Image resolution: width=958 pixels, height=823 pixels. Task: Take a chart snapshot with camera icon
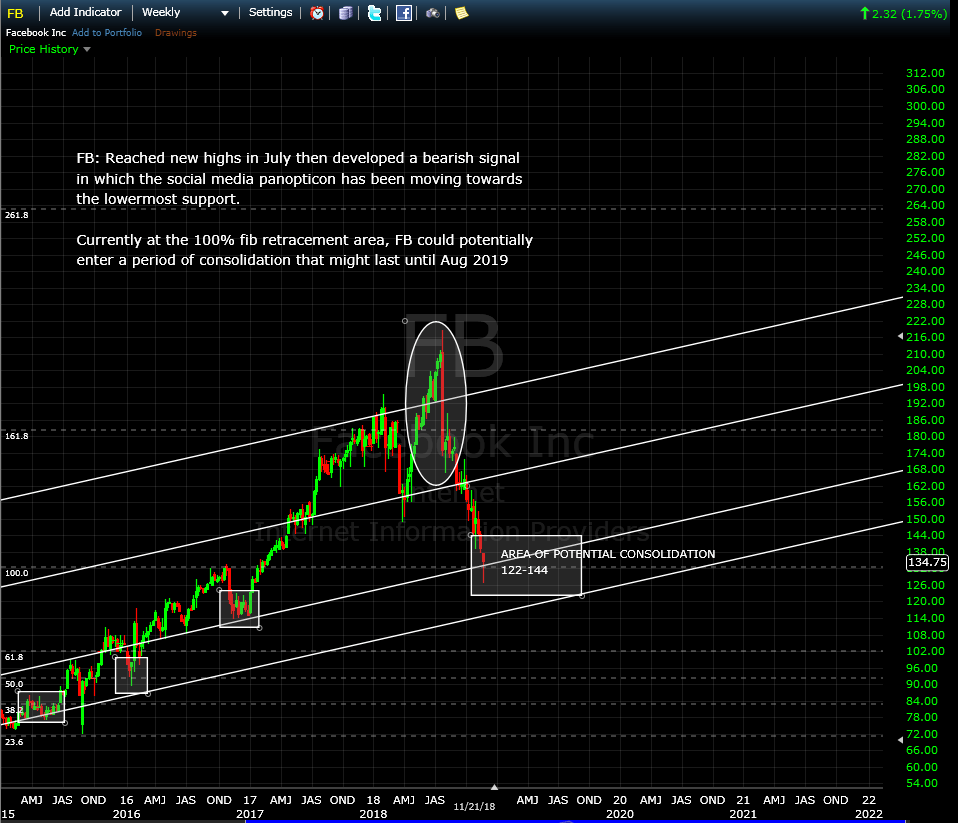[433, 13]
